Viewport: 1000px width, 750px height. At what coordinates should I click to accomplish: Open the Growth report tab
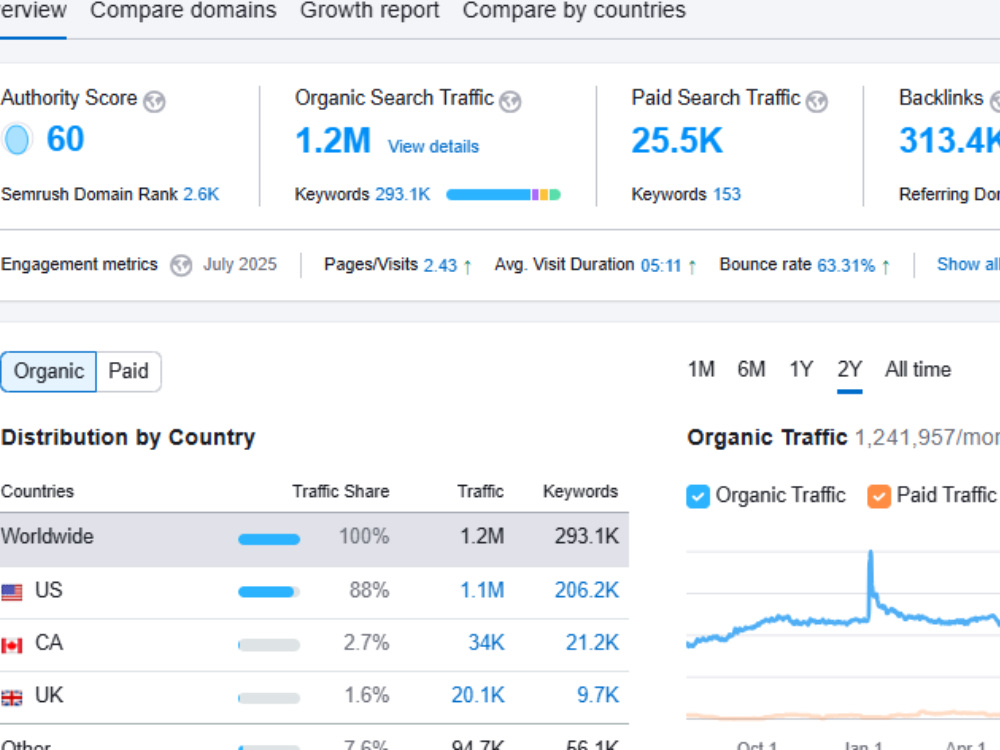click(x=369, y=10)
